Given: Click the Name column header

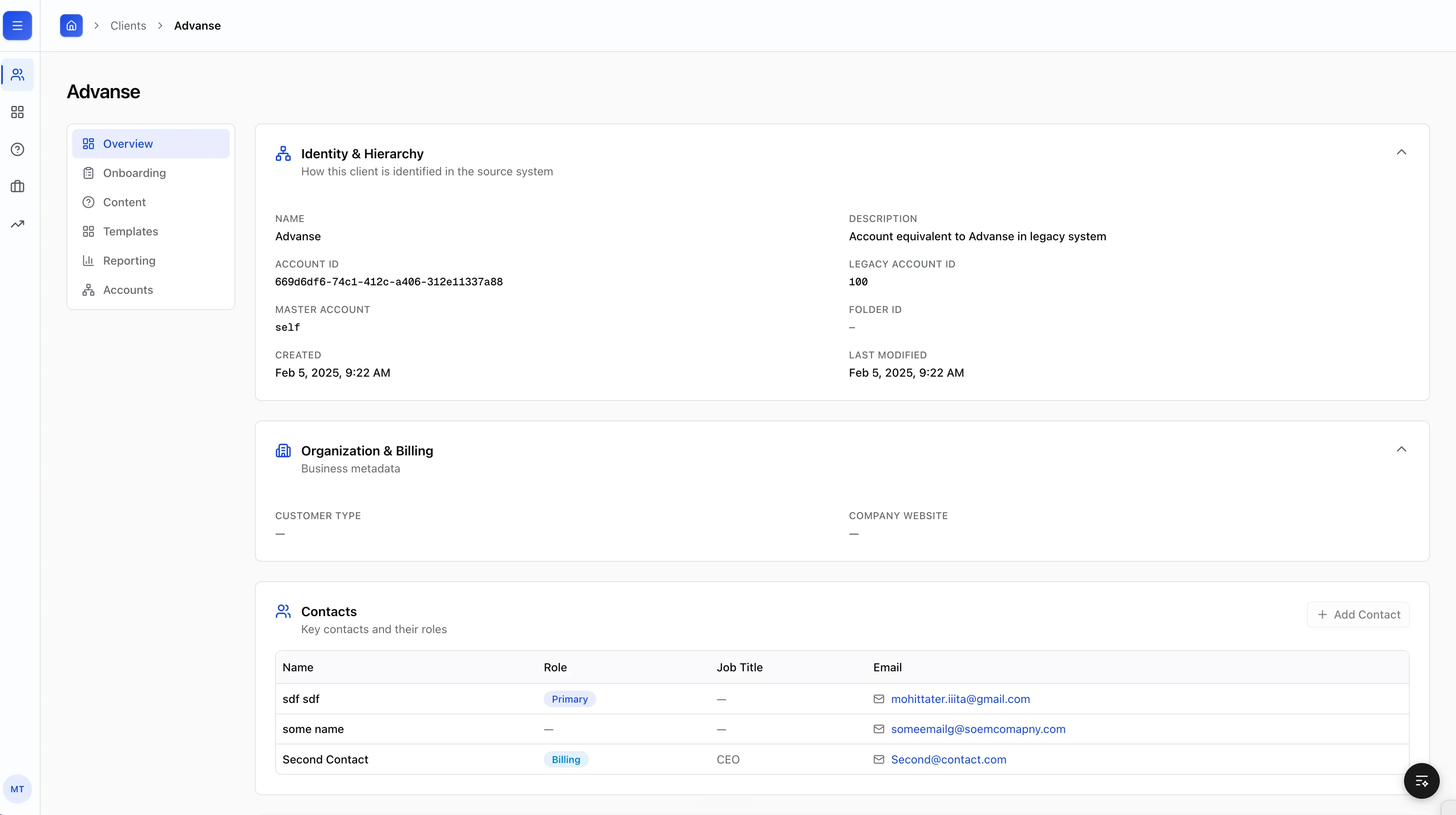Looking at the screenshot, I should [x=298, y=668].
